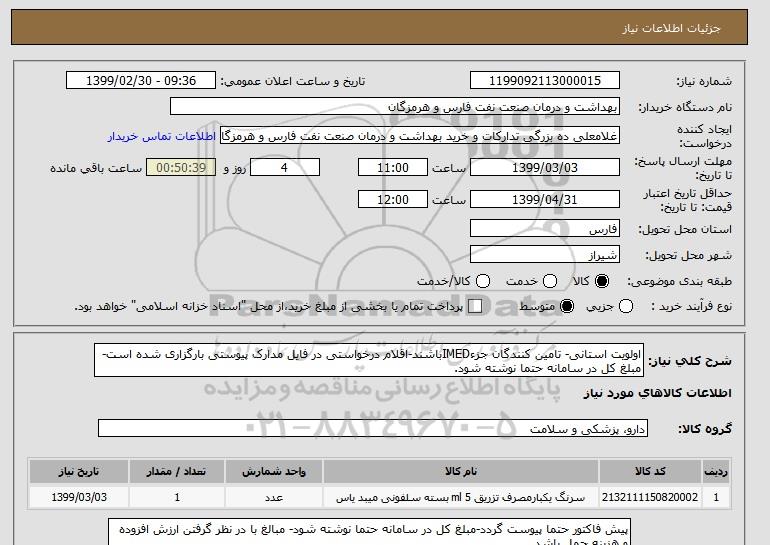Choose the جزیی purchase process option
The height and width of the screenshot is (545, 770).
(x=626, y=306)
